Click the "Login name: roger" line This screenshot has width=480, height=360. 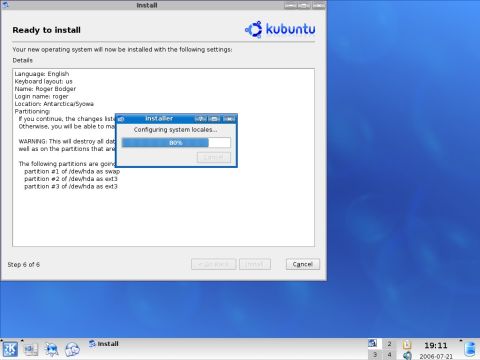(41, 96)
